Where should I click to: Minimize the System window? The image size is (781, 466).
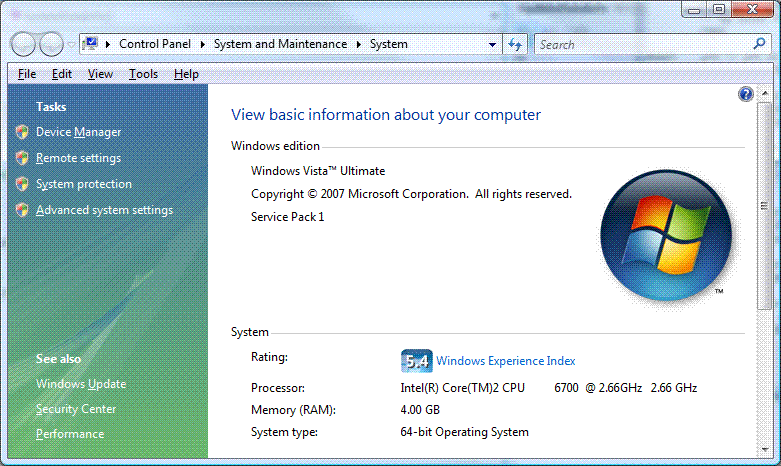click(x=694, y=9)
